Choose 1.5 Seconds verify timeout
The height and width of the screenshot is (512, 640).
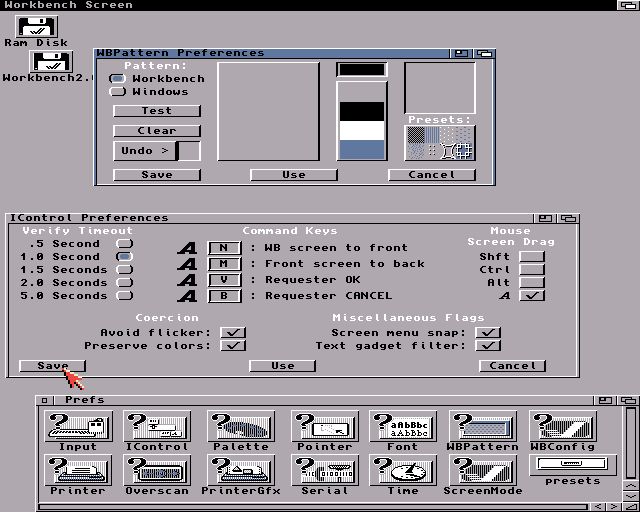click(124, 270)
